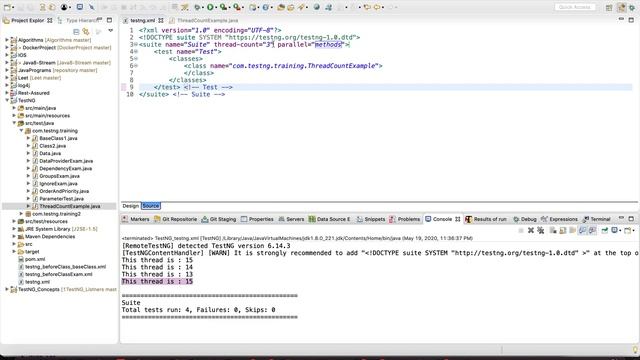The image size is (640, 360).
Task: Open the Expressions view tab
Action: pyautogui.click(x=559, y=219)
